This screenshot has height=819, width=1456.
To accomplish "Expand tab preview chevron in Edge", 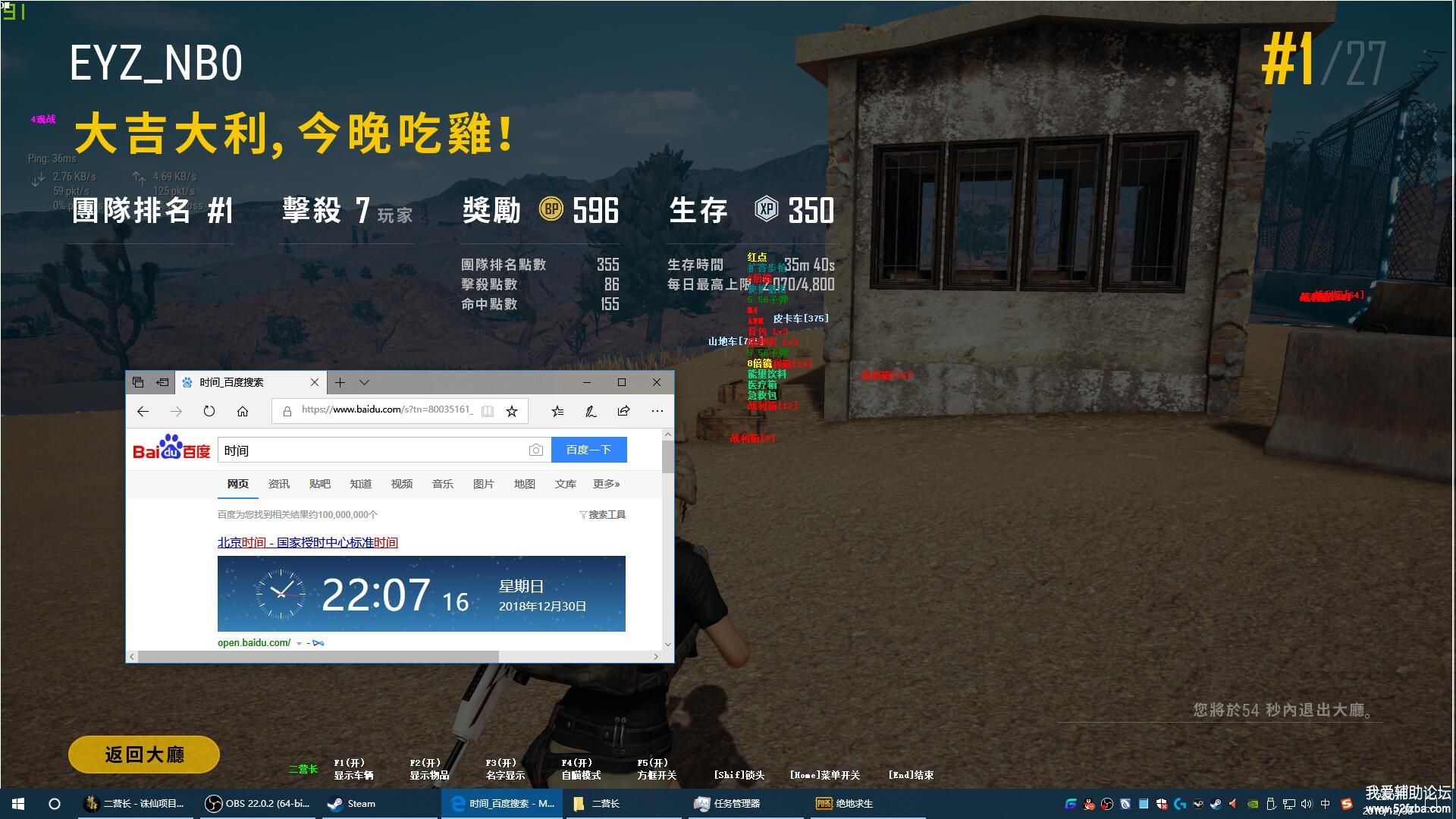I will tap(364, 382).
